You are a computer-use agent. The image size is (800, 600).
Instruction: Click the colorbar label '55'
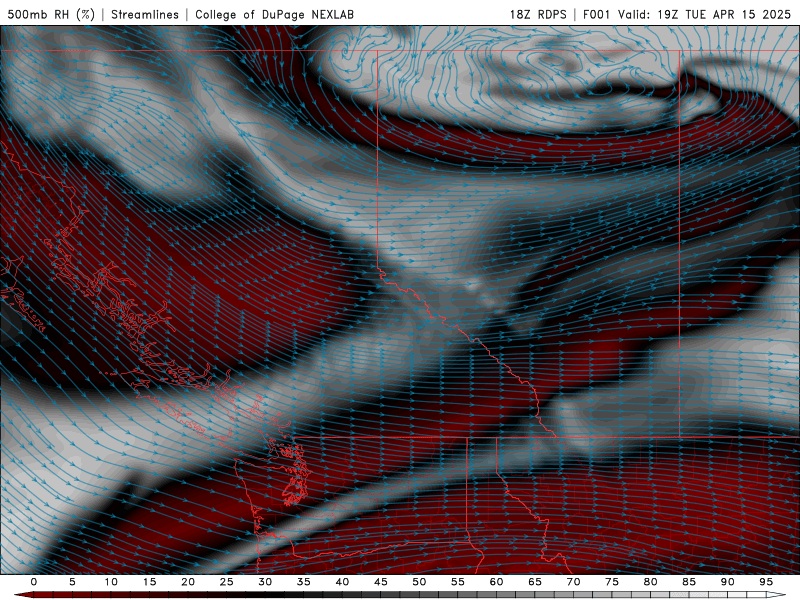coord(458,582)
